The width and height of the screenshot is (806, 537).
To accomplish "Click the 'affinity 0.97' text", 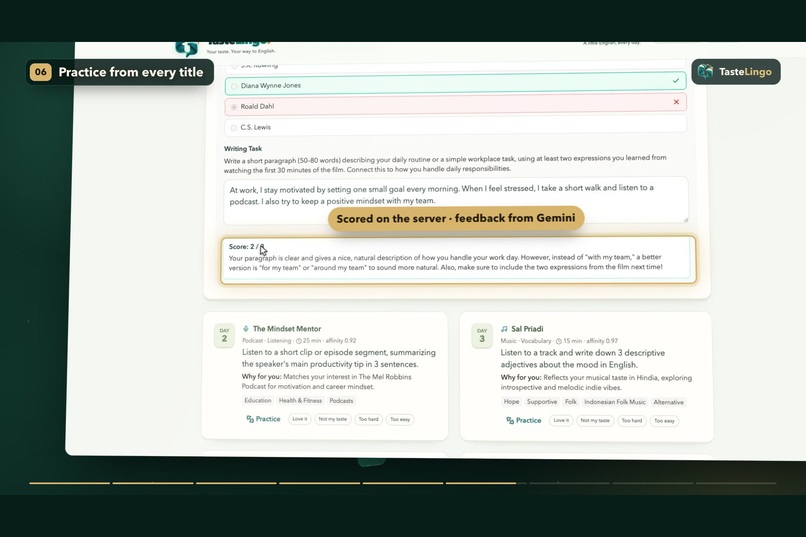I will click(602, 341).
